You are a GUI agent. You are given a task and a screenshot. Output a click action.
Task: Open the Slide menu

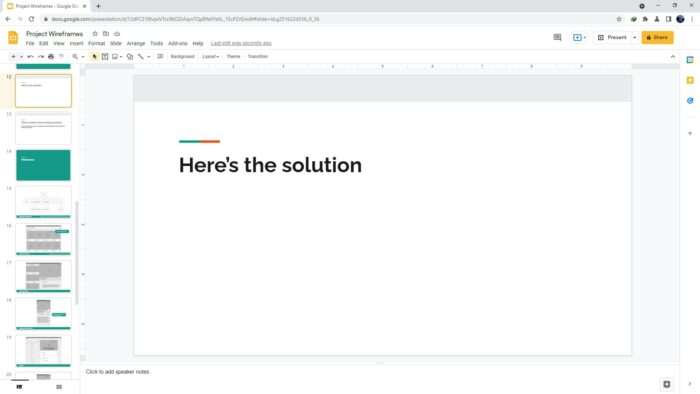click(x=116, y=44)
